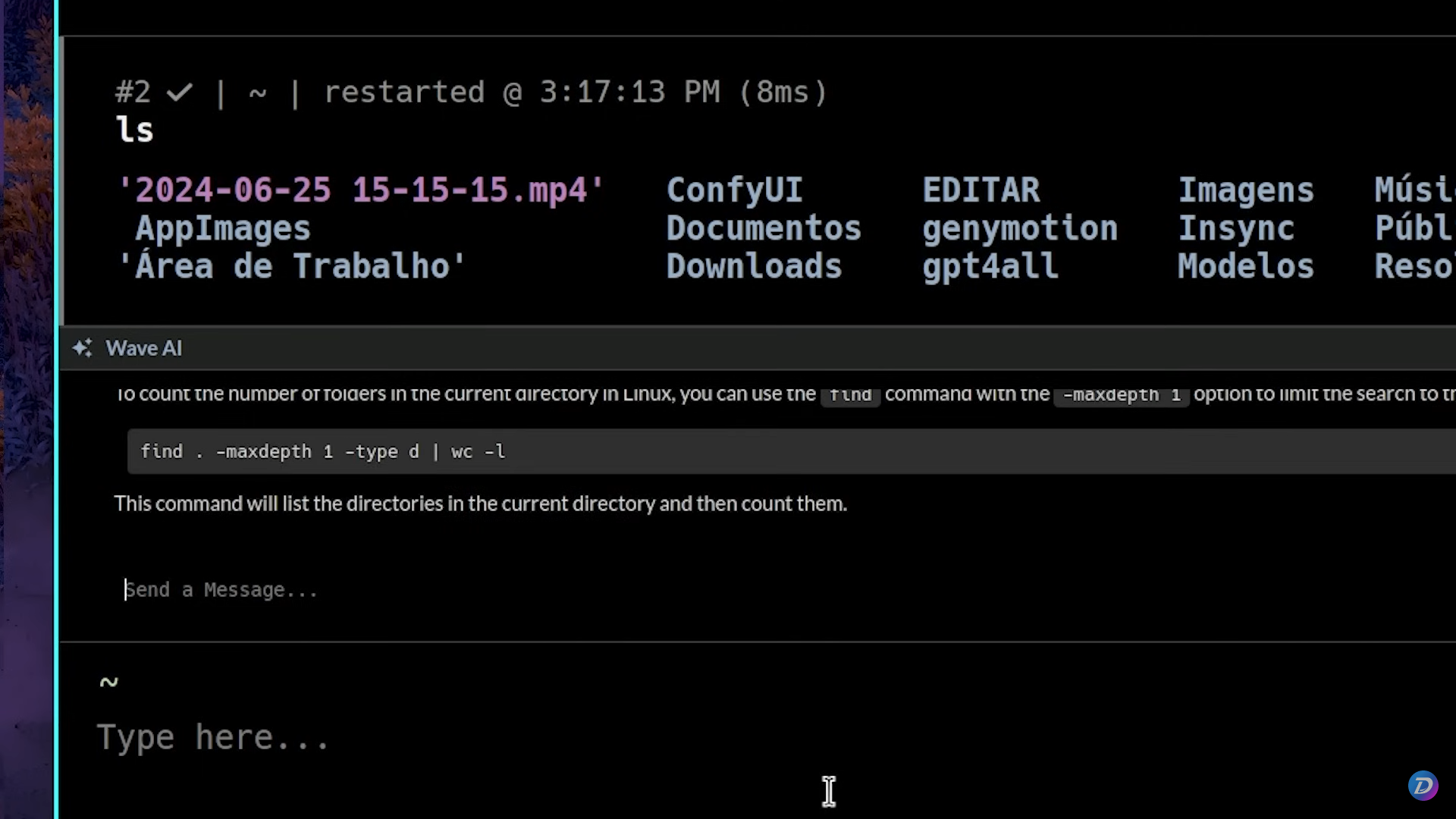Viewport: 1456px width, 819px height.
Task: Click the ConfyUI directory entry
Action: (x=734, y=190)
